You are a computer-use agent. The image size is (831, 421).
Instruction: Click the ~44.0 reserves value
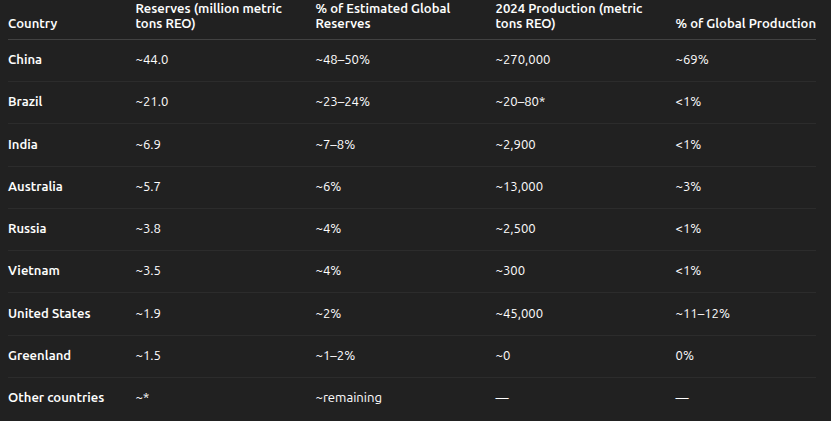pos(151,60)
